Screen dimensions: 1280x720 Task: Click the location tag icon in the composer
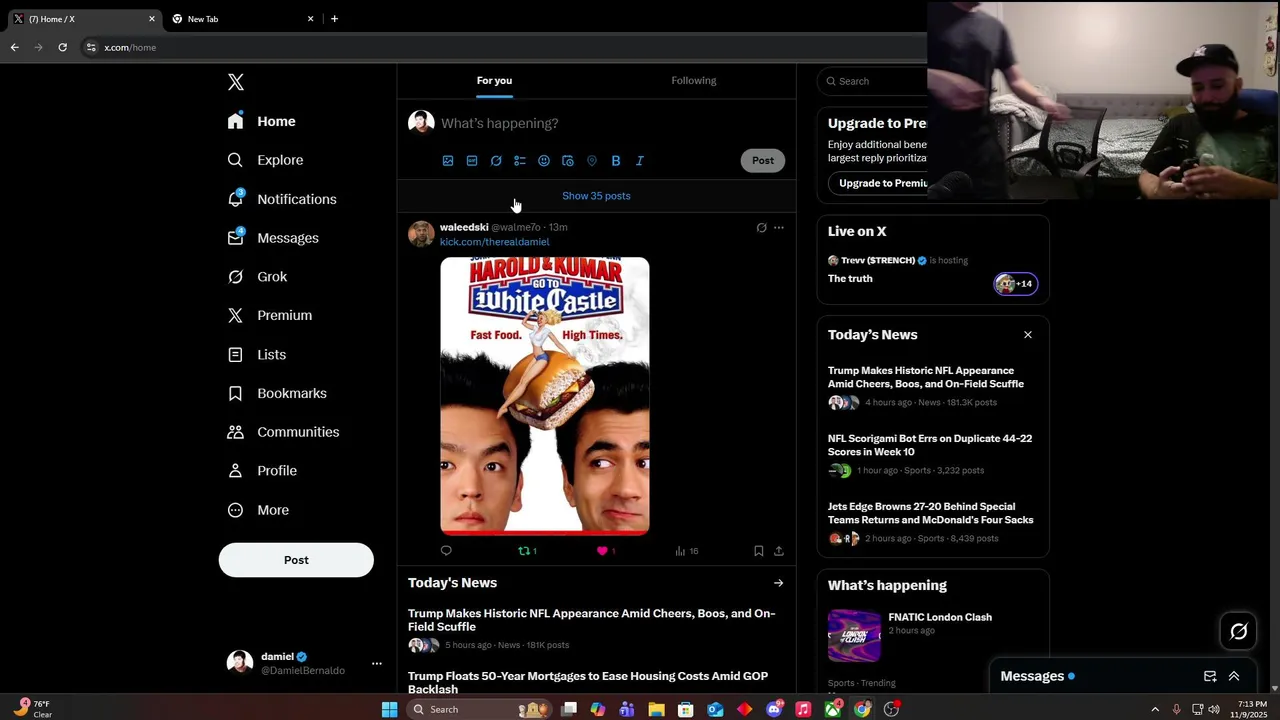click(592, 161)
